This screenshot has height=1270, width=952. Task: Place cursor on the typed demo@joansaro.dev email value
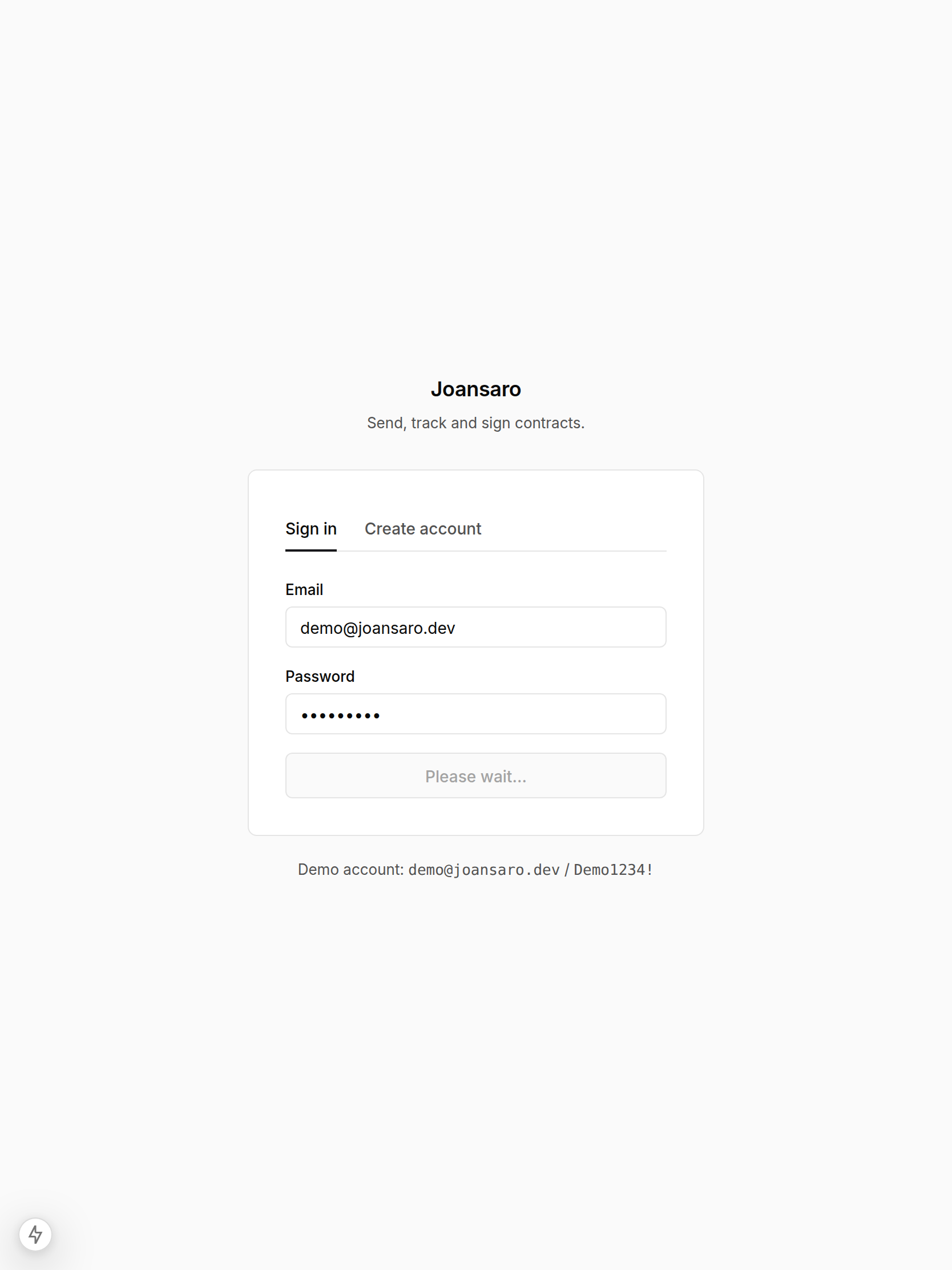[x=378, y=628]
